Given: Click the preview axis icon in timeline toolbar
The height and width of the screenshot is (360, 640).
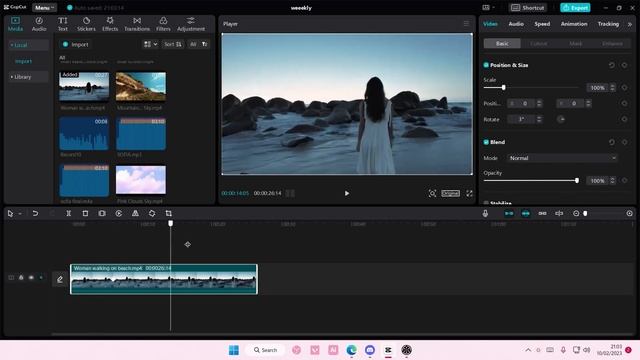Looking at the screenshot, I should pyautogui.click(x=559, y=213).
